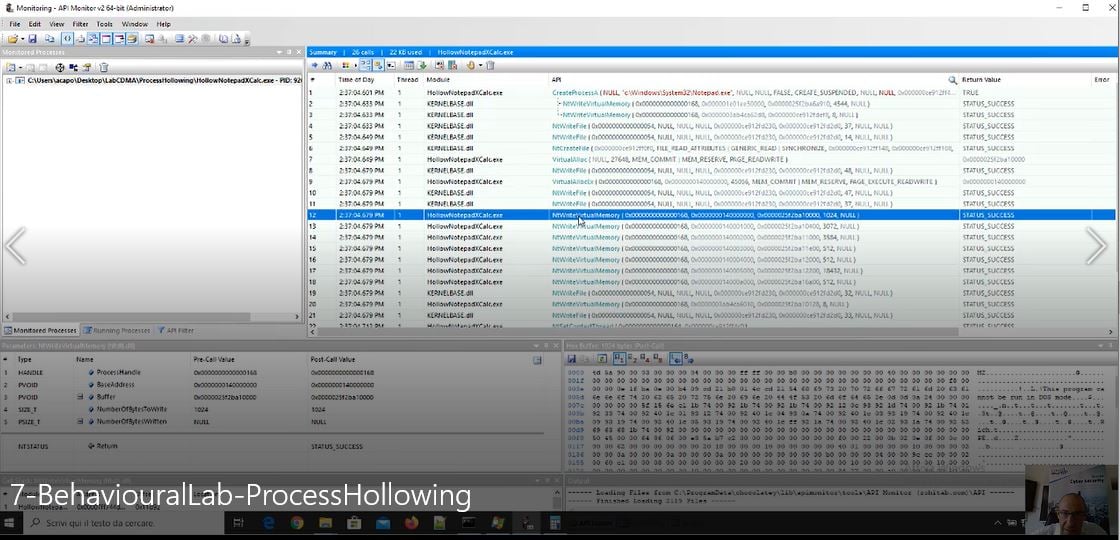
Task: Click the wrench options icon in main toolbar
Action: pyautogui.click(x=192, y=39)
